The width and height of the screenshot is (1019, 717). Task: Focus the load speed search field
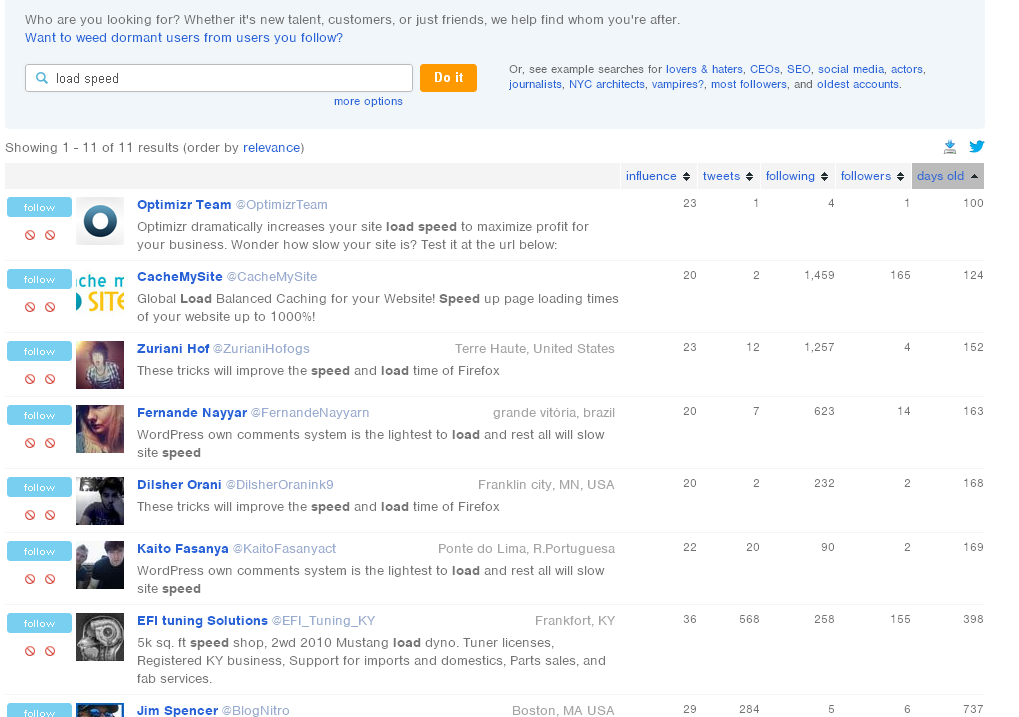click(x=219, y=78)
